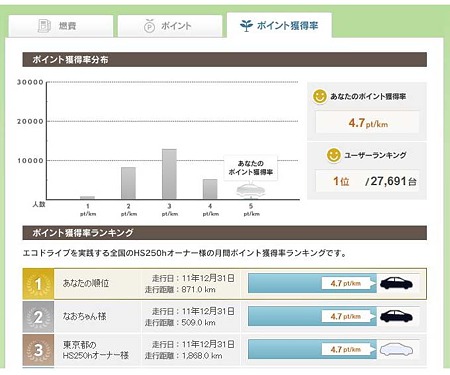Image resolution: width=450 pixels, height=375 pixels.
Task: Click the あなたのポイント獲得率 chart callout
Action: click(x=251, y=168)
